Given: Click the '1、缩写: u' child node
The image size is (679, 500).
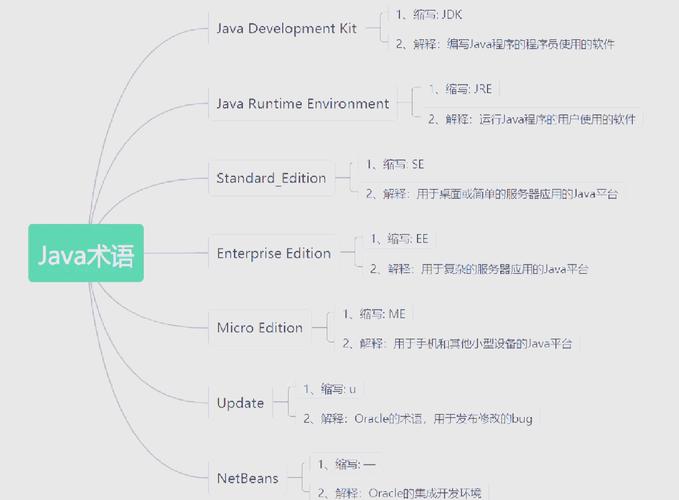Looking at the screenshot, I should (330, 389).
